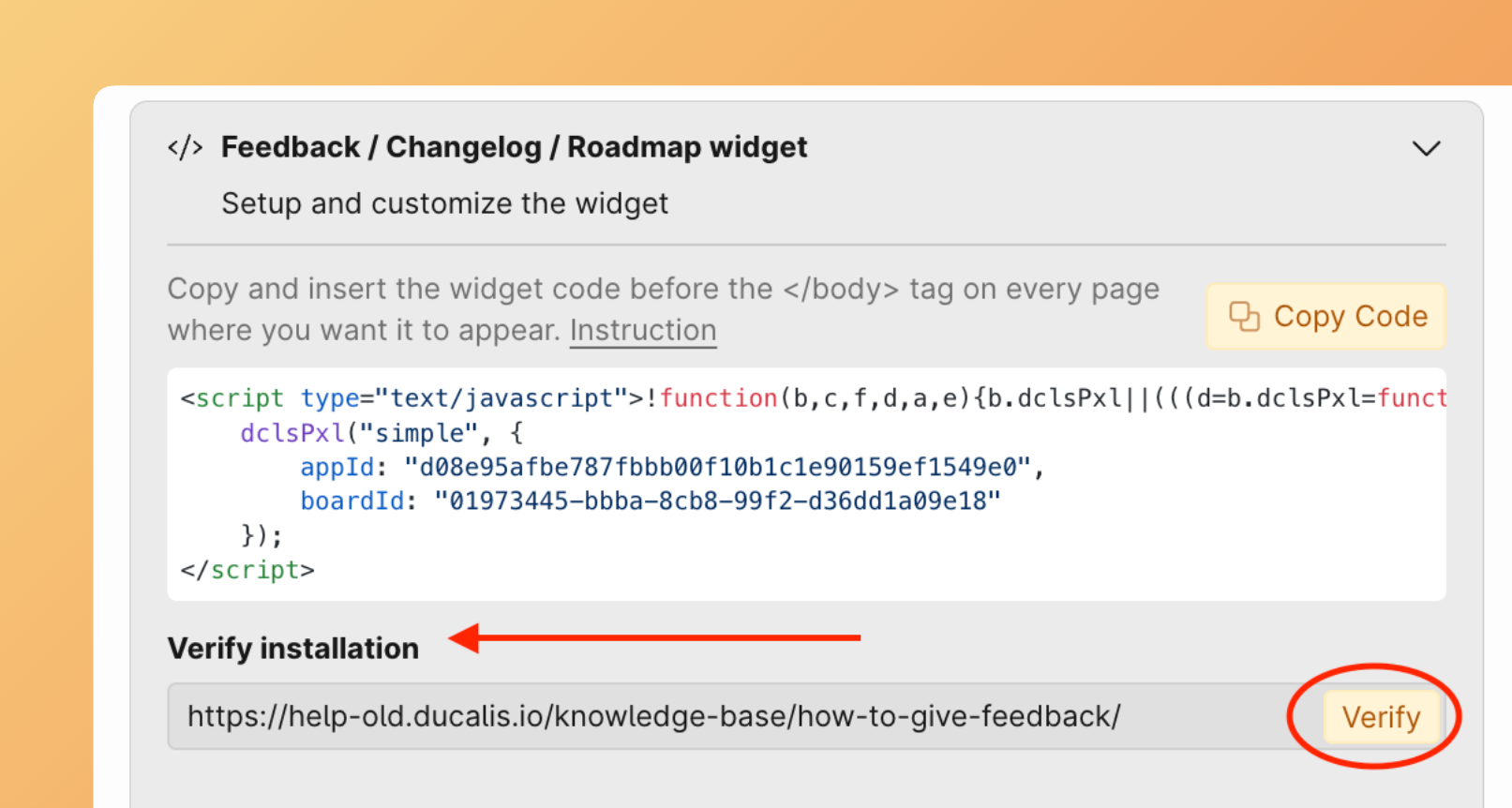
Task: Click the opening script tag in code
Action: click(x=232, y=398)
